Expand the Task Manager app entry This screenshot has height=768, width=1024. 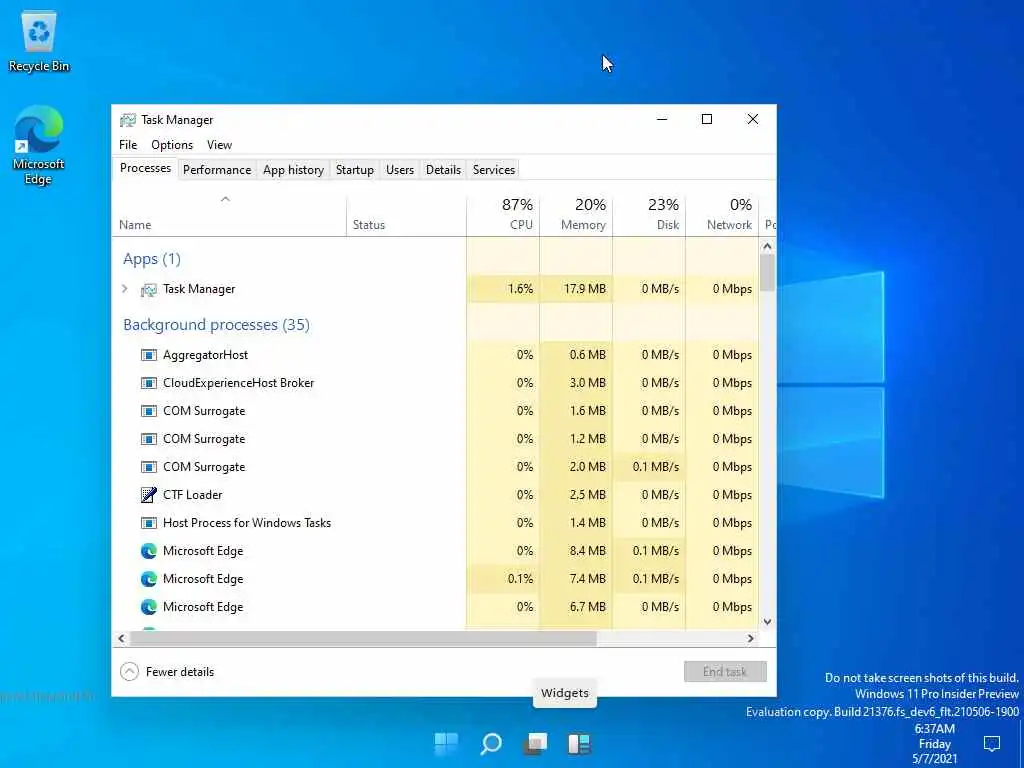125,289
